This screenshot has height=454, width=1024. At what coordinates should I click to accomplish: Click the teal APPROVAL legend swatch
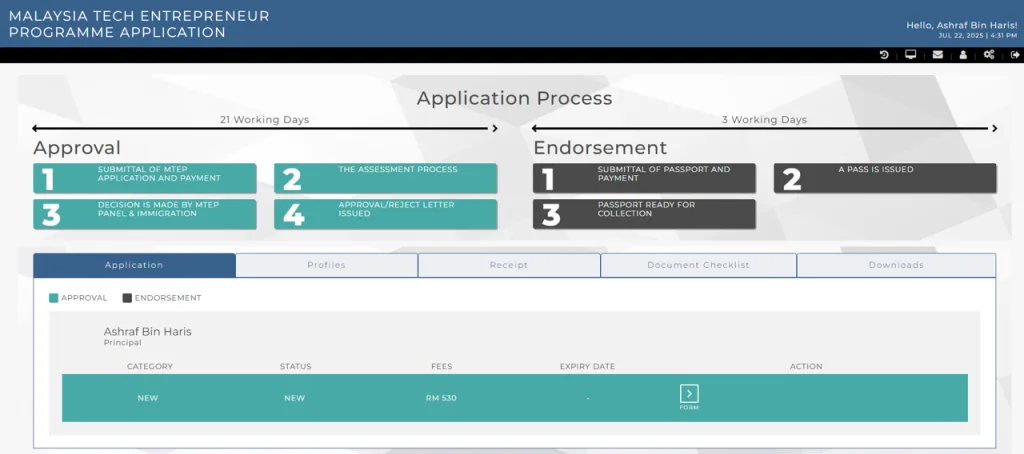click(54, 298)
